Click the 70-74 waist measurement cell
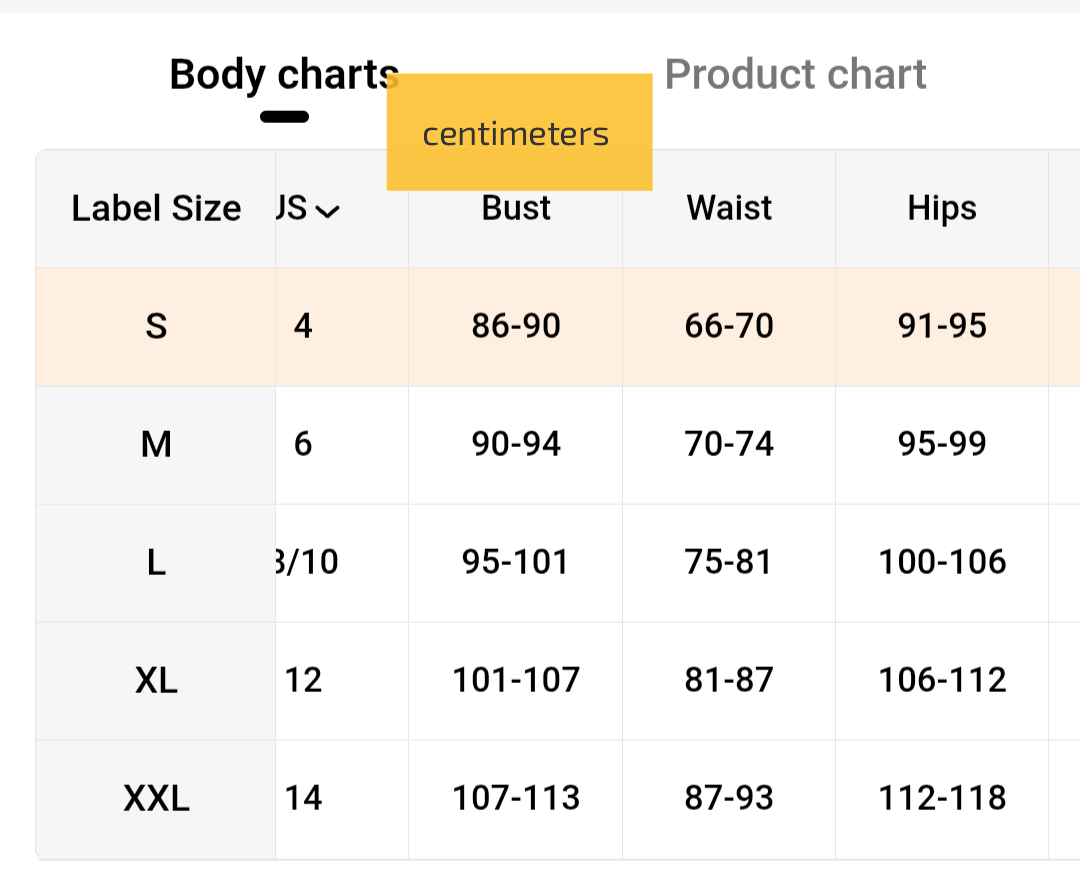The height and width of the screenshot is (875, 1080). pos(729,444)
